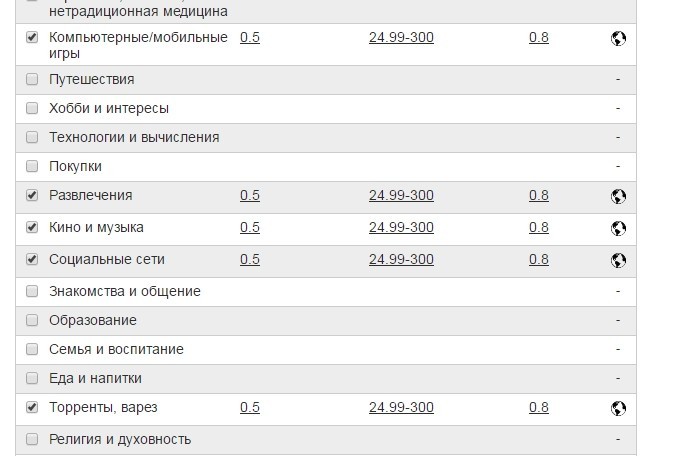Image resolution: width=678 pixels, height=456 pixels.
Task: Tick Знакомства и общение checkbox
Action: point(32,291)
